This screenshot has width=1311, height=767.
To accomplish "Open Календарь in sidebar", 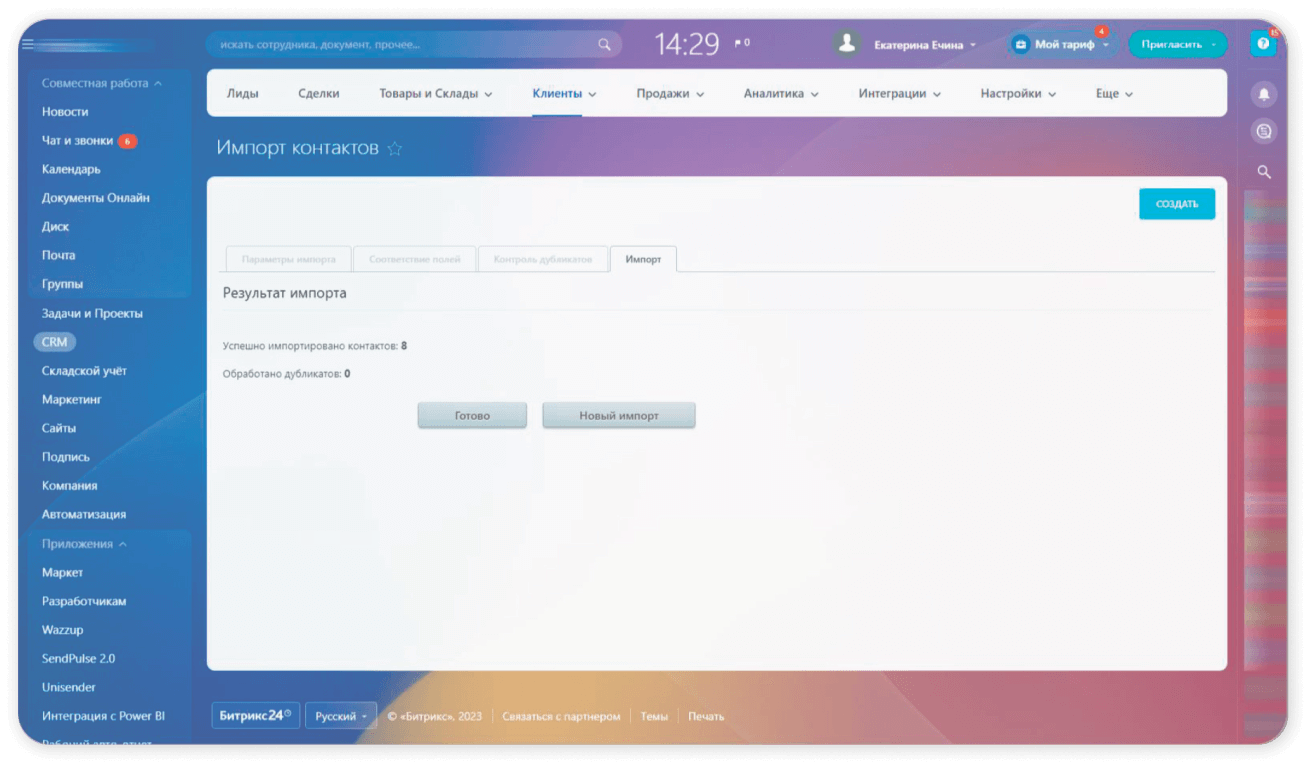I will pyautogui.click(x=71, y=169).
